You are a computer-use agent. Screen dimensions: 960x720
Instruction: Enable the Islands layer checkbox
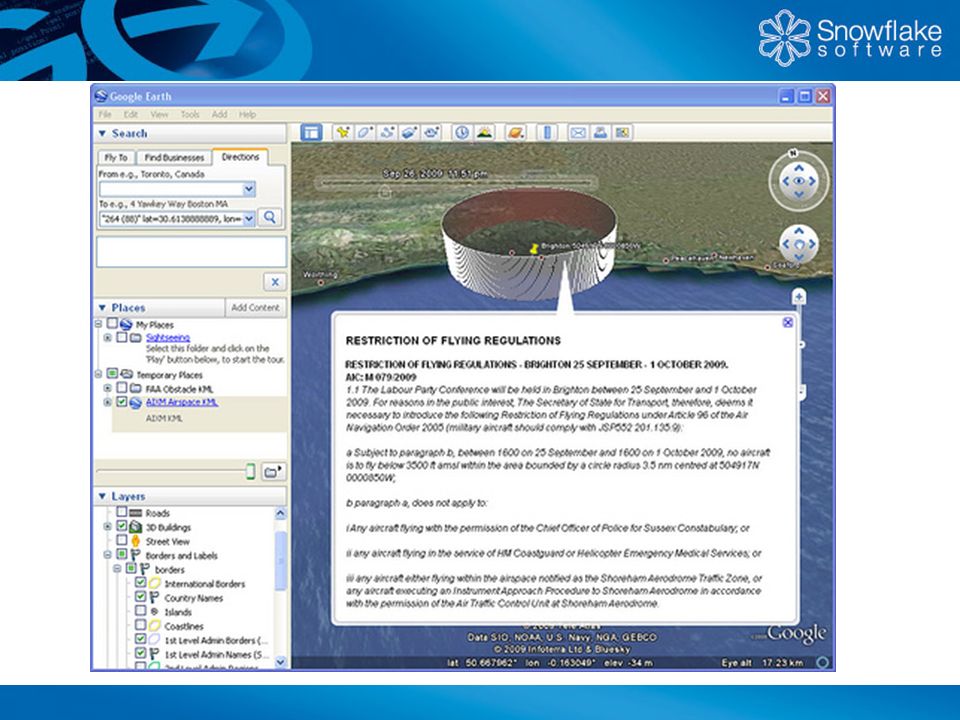(141, 610)
